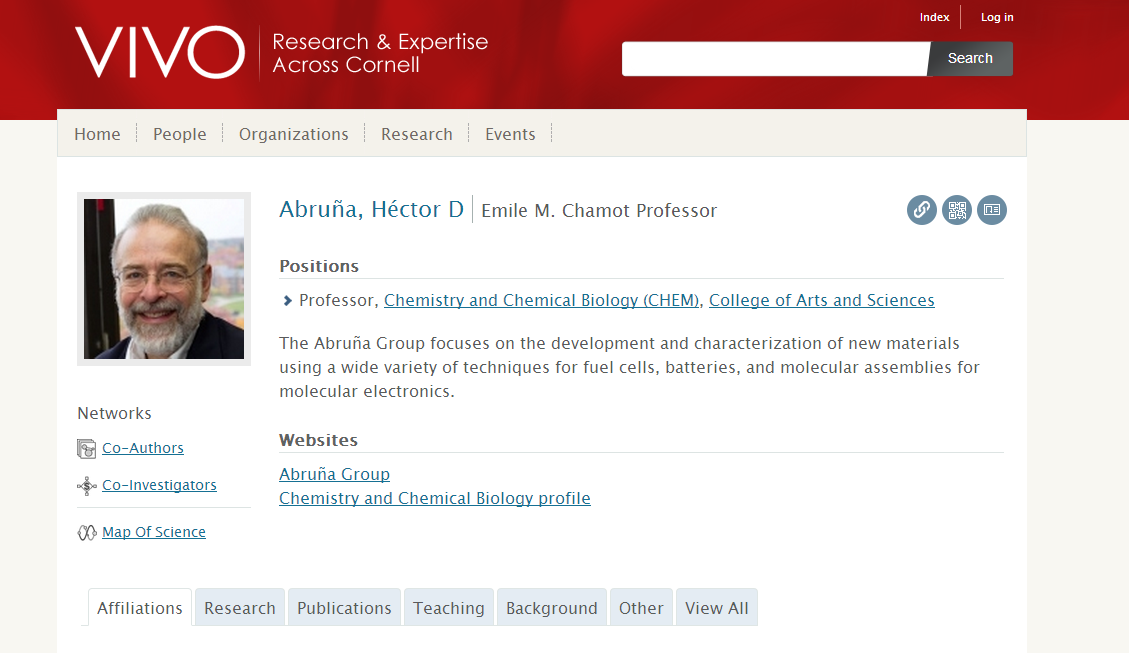Click the Positions section heading
Viewport: 1129px width, 653px height.
pyautogui.click(x=319, y=266)
